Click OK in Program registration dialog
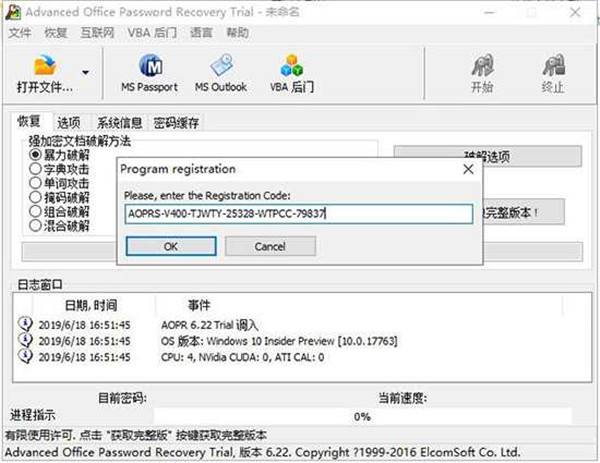 171,246
